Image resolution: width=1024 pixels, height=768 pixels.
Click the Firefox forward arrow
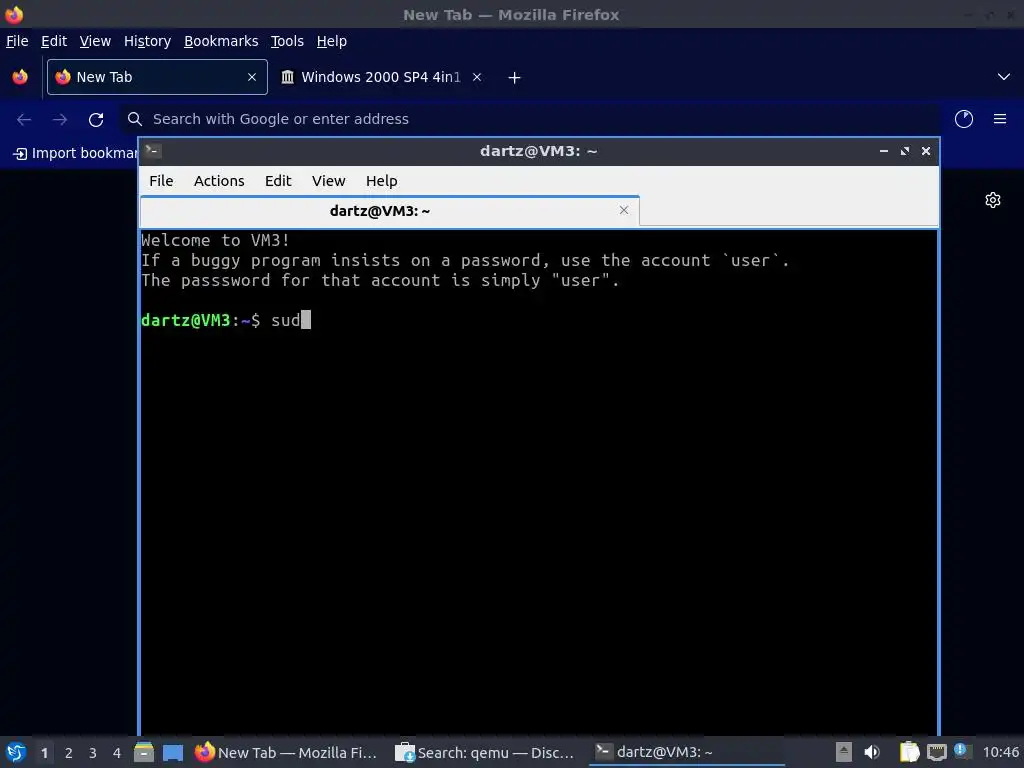[x=60, y=120]
